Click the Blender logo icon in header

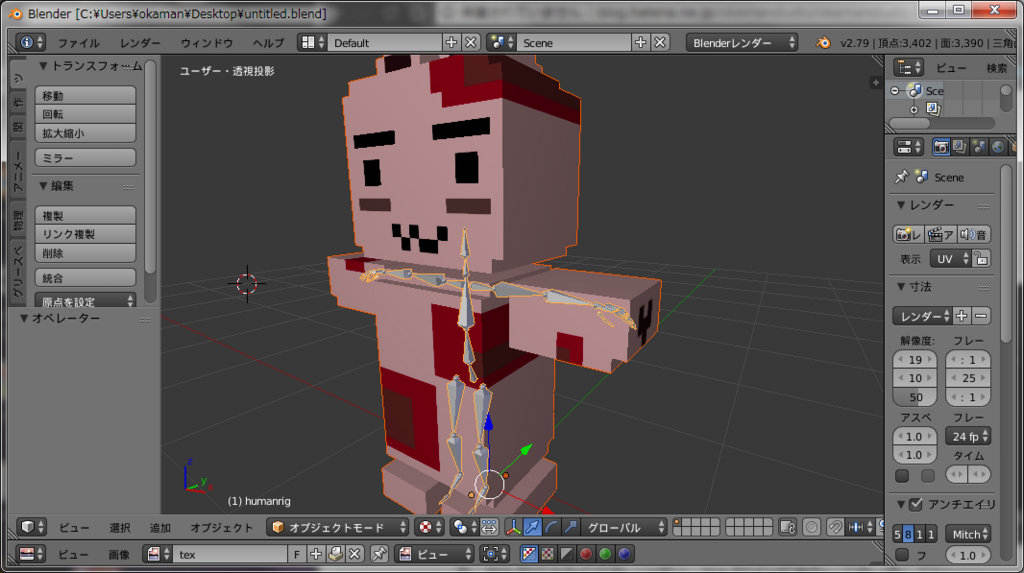pyautogui.click(x=823, y=42)
